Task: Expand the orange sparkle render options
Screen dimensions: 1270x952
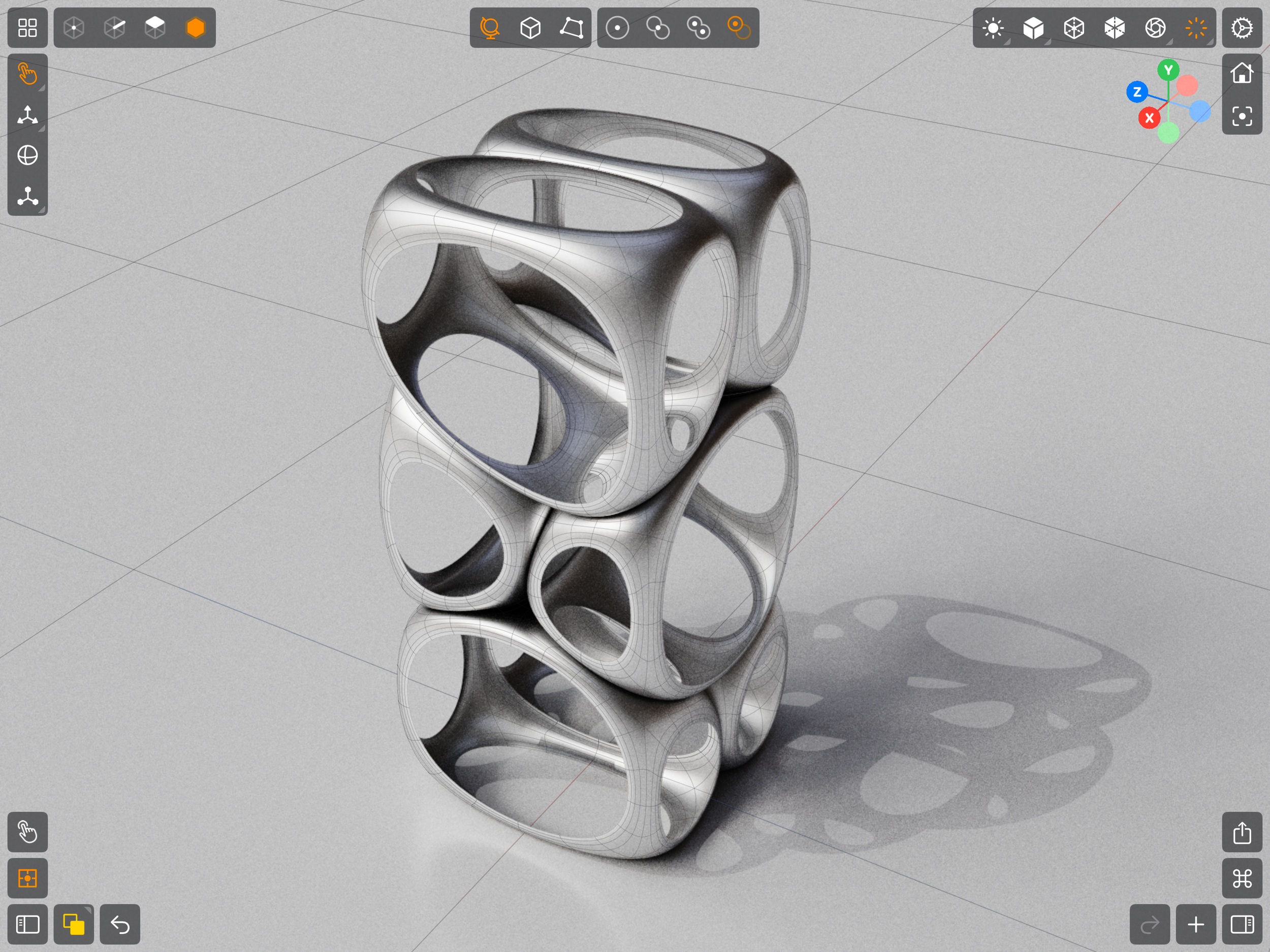Action: [1196, 27]
